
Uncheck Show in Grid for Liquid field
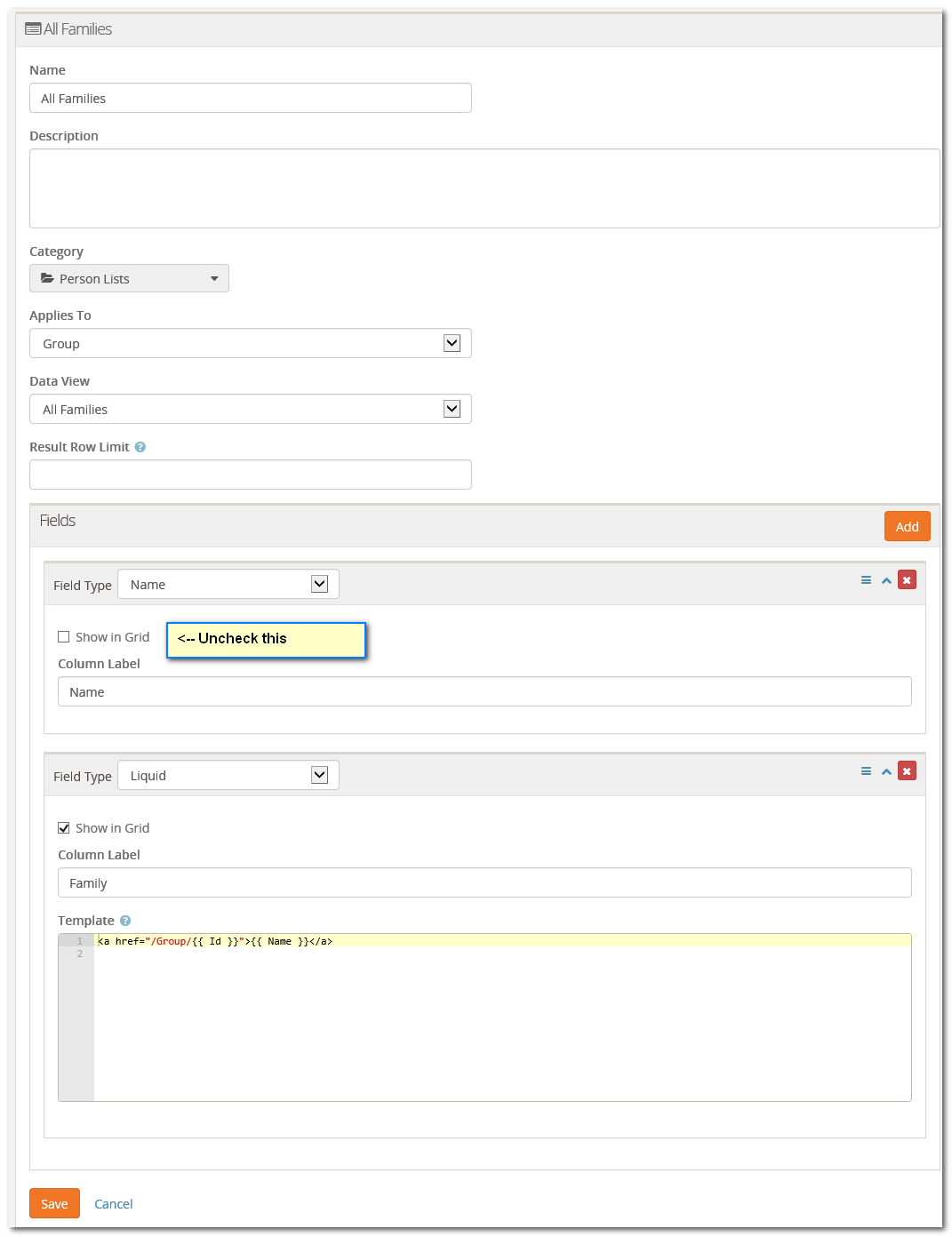(x=64, y=828)
